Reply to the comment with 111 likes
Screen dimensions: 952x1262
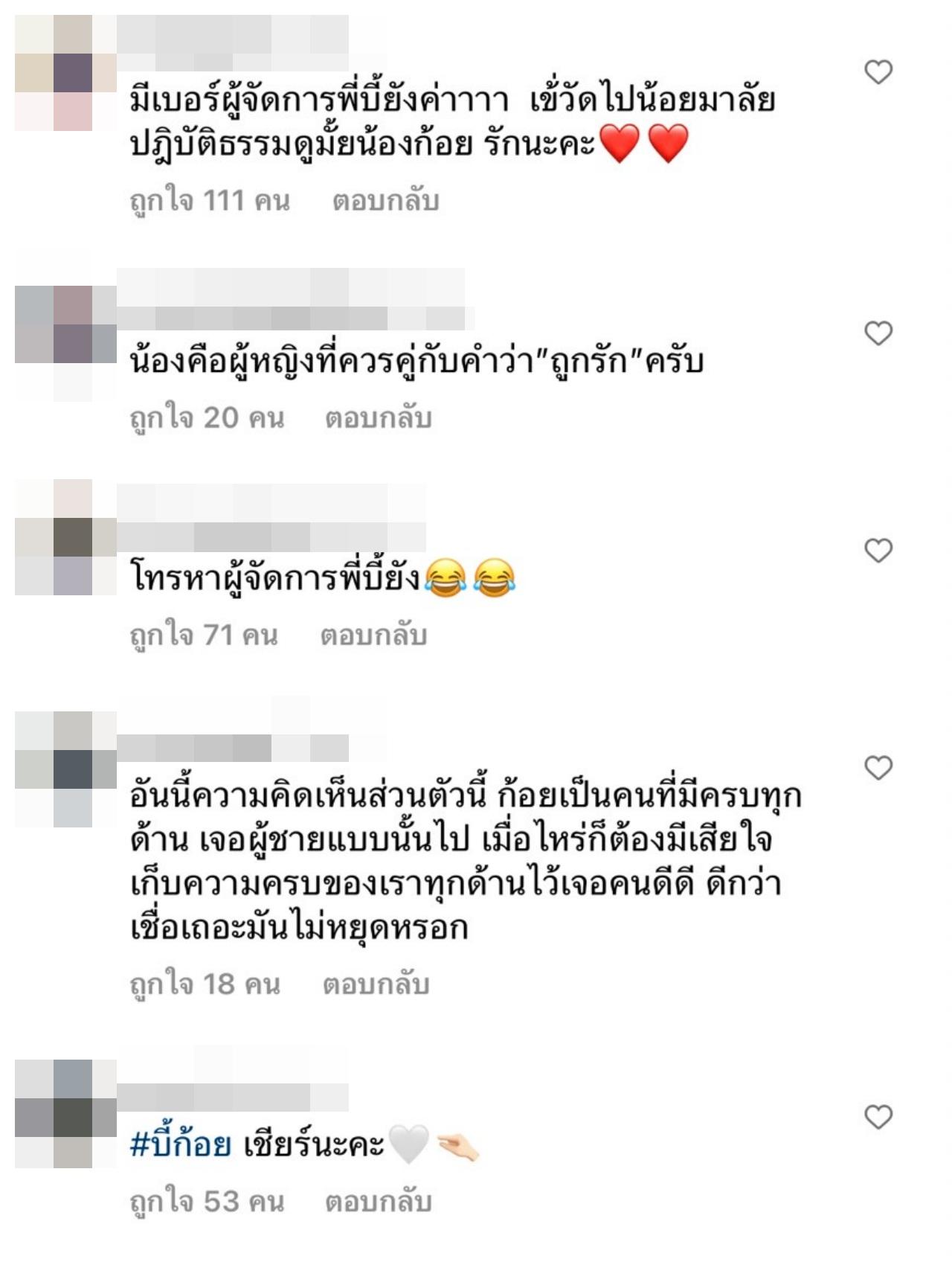pos(385,201)
